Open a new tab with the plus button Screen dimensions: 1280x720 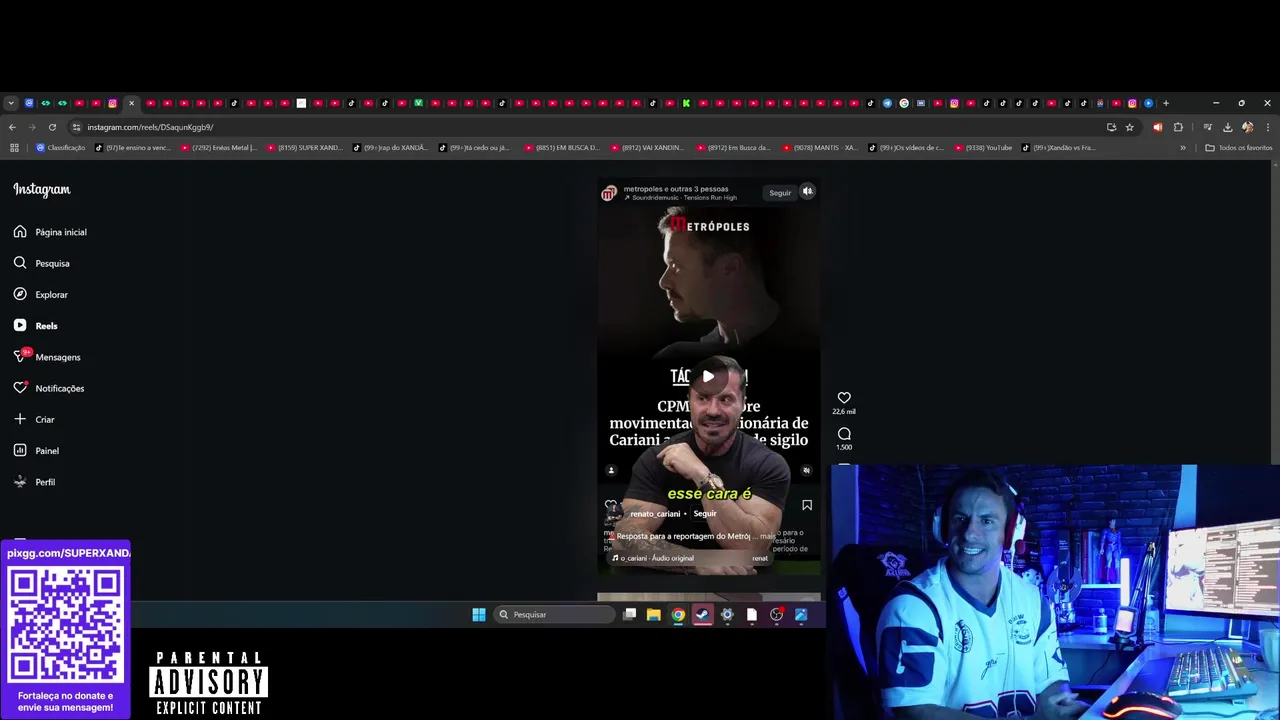(1165, 103)
